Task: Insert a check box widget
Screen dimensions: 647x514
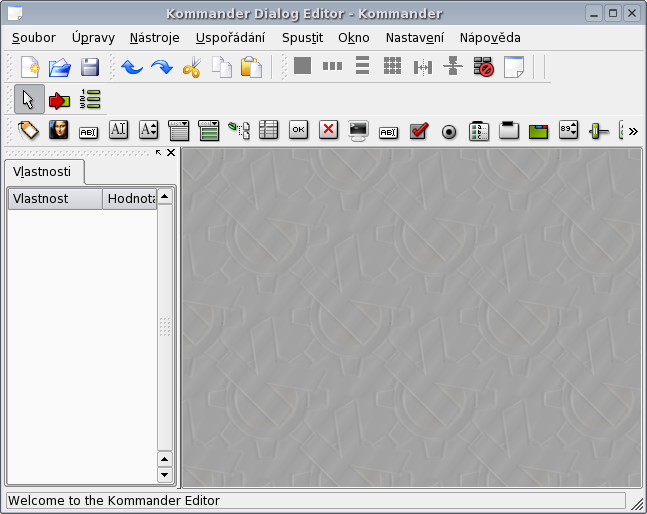Action: (x=419, y=131)
